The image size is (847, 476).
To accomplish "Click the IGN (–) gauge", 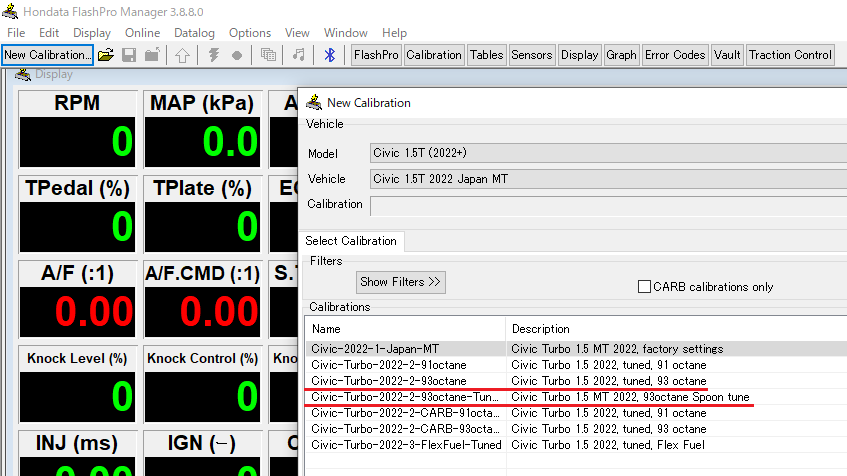I will pos(202,453).
